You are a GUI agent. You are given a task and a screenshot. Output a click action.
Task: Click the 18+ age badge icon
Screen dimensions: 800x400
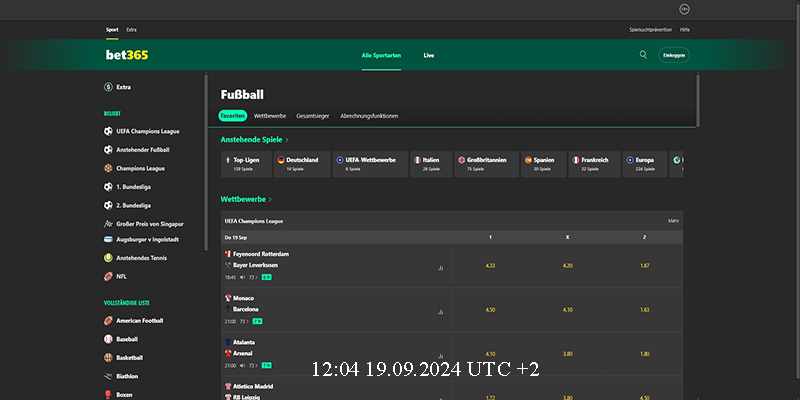pyautogui.click(x=684, y=9)
